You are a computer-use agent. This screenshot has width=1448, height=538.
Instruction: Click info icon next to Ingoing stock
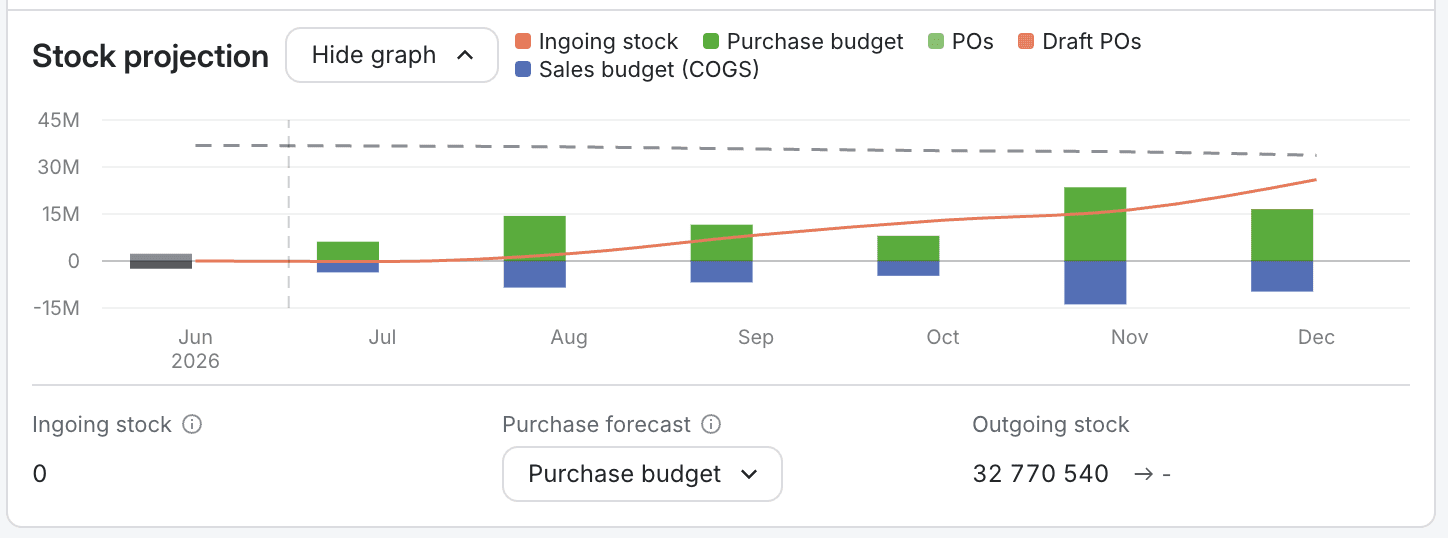tap(193, 424)
